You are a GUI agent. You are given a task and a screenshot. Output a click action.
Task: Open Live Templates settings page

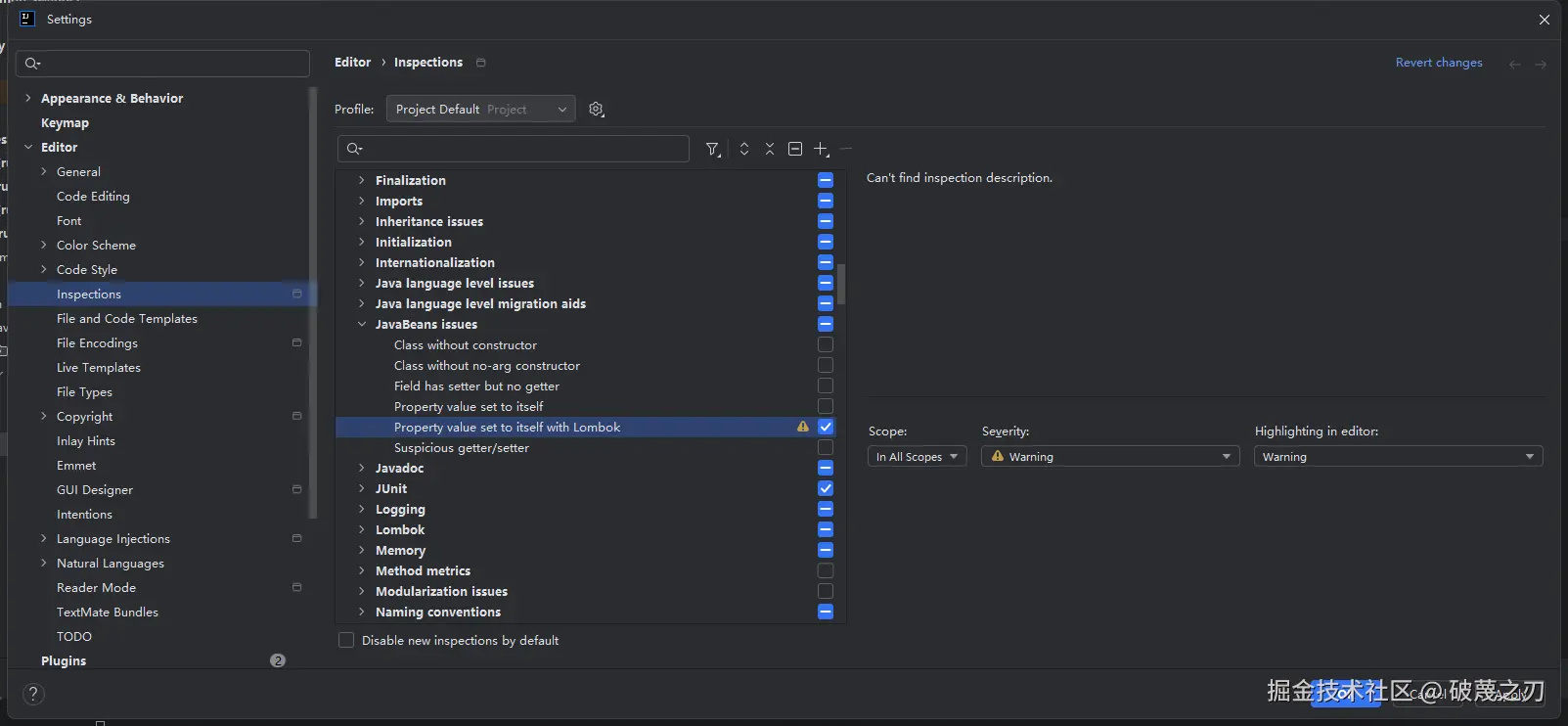pos(99,367)
